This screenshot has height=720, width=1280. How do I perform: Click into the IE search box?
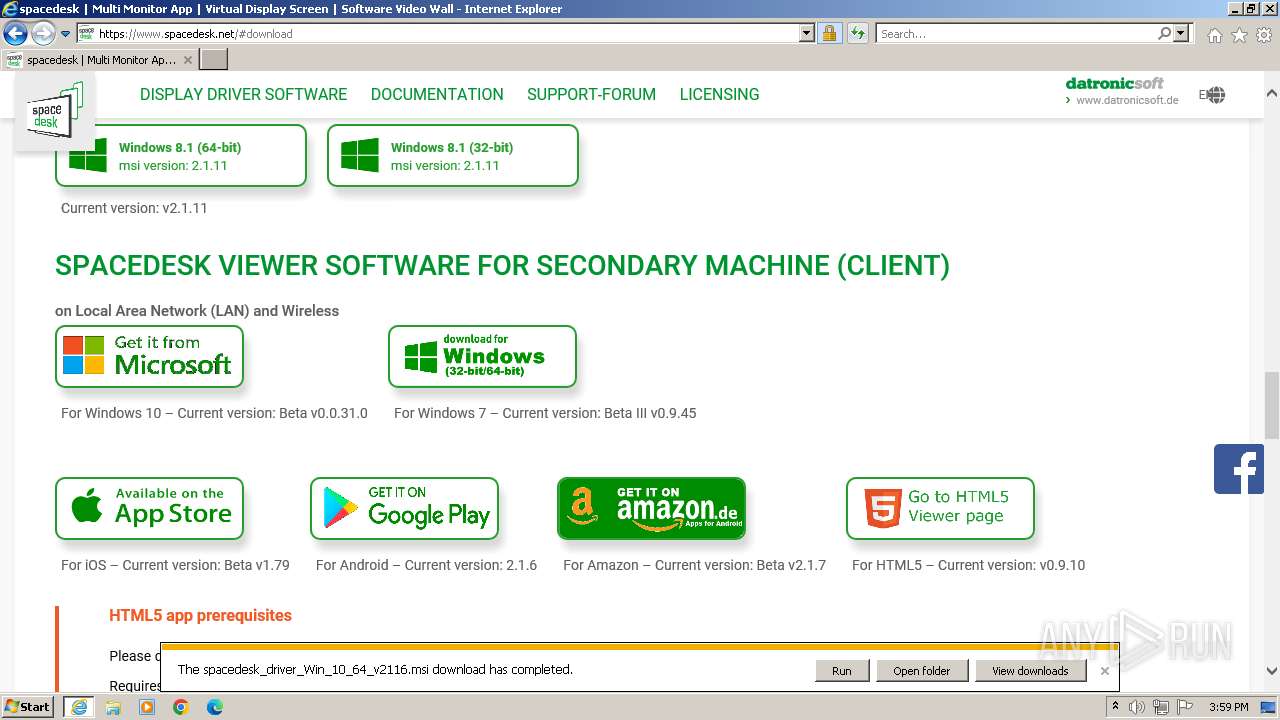1015,34
